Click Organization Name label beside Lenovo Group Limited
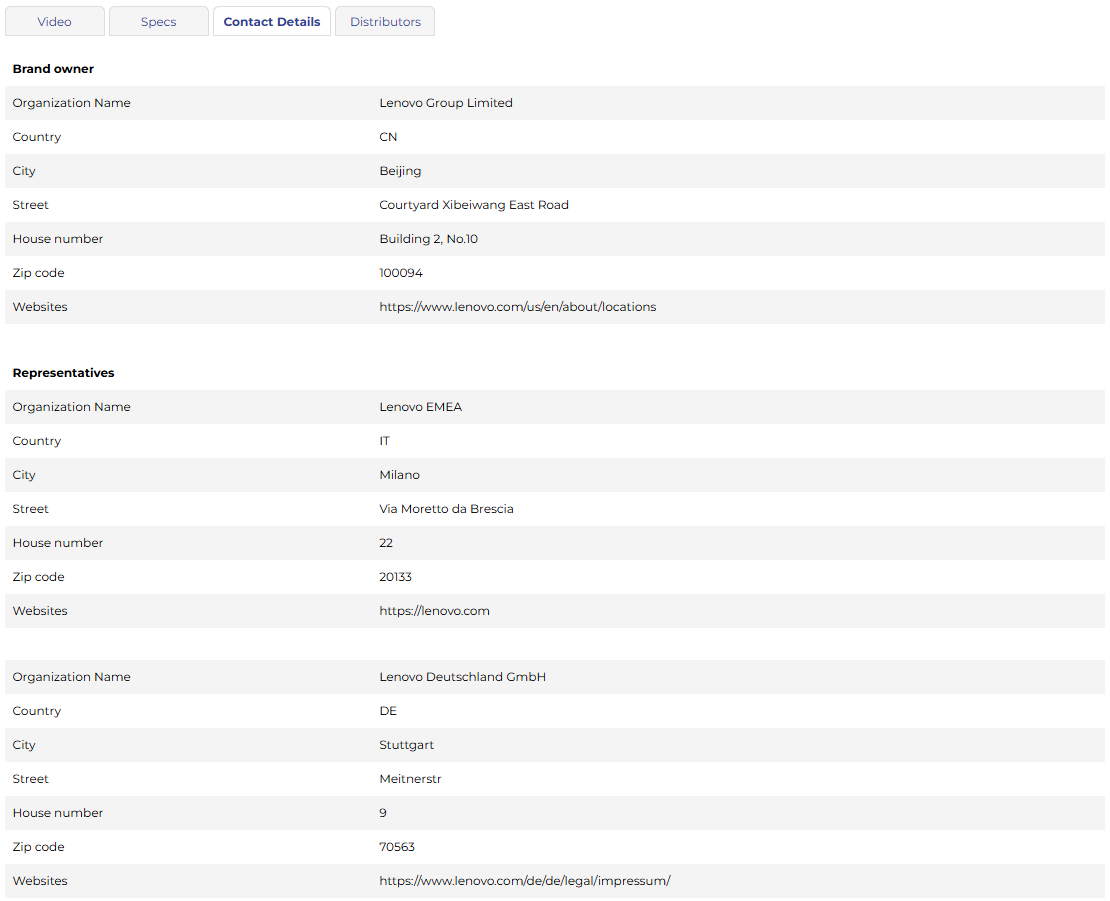 click(71, 103)
